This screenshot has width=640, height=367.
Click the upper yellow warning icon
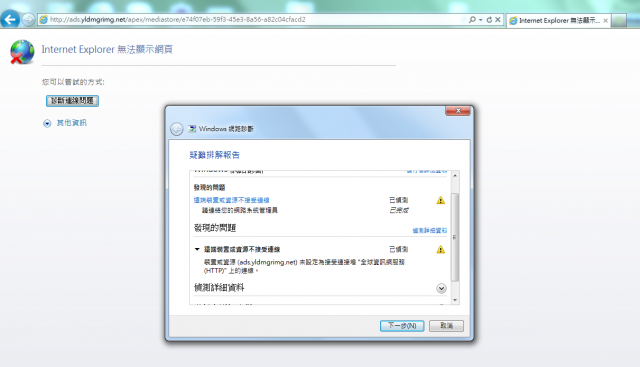click(x=440, y=200)
